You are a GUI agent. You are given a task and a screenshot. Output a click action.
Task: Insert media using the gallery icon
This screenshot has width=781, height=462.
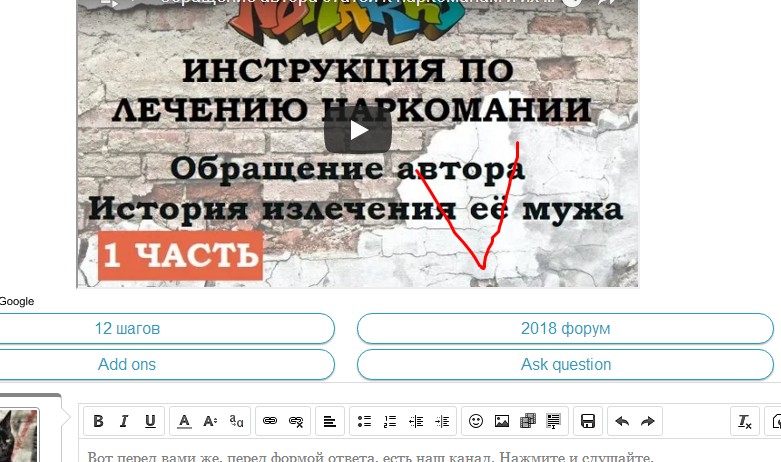[x=528, y=421]
